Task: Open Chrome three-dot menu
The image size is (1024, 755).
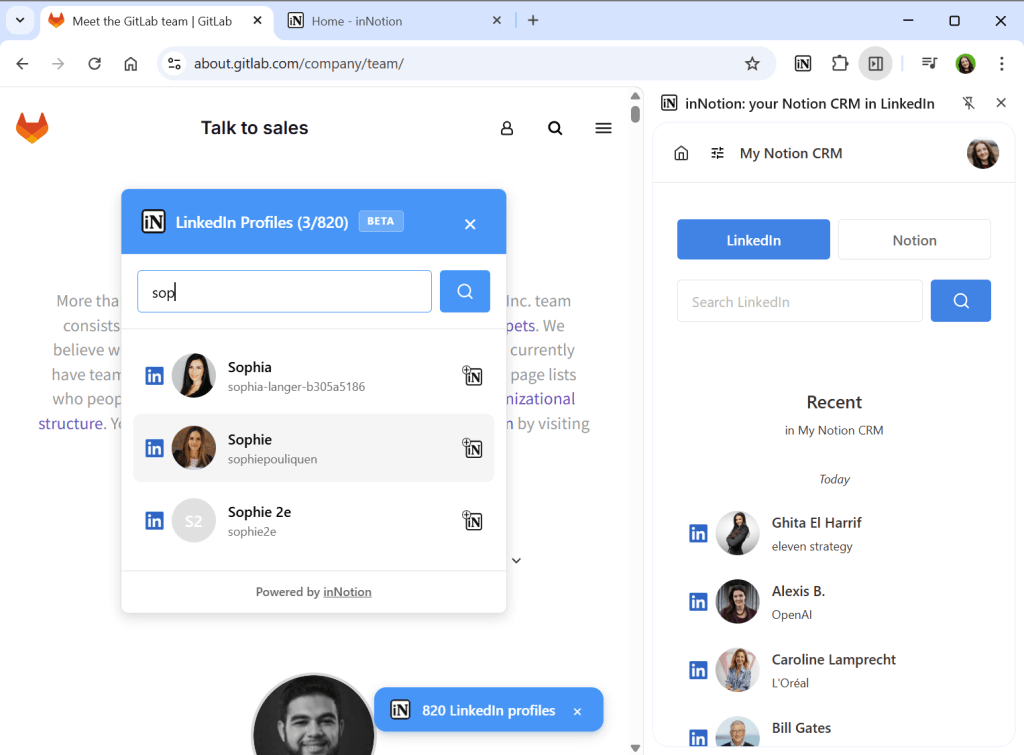Action: 1001,63
